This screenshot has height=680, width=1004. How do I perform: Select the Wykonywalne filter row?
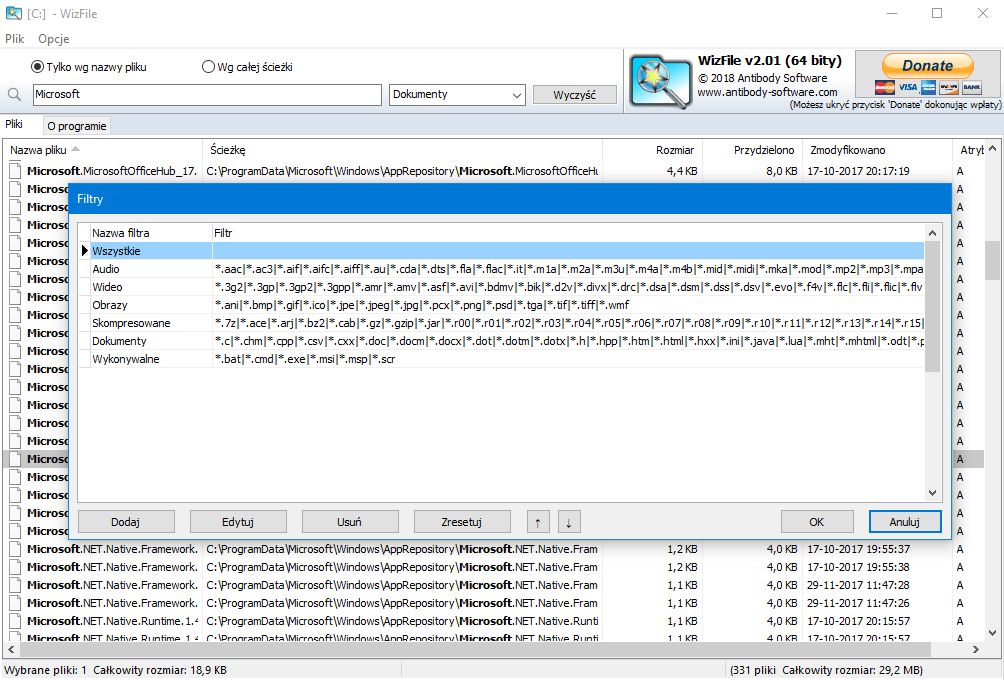pos(501,359)
